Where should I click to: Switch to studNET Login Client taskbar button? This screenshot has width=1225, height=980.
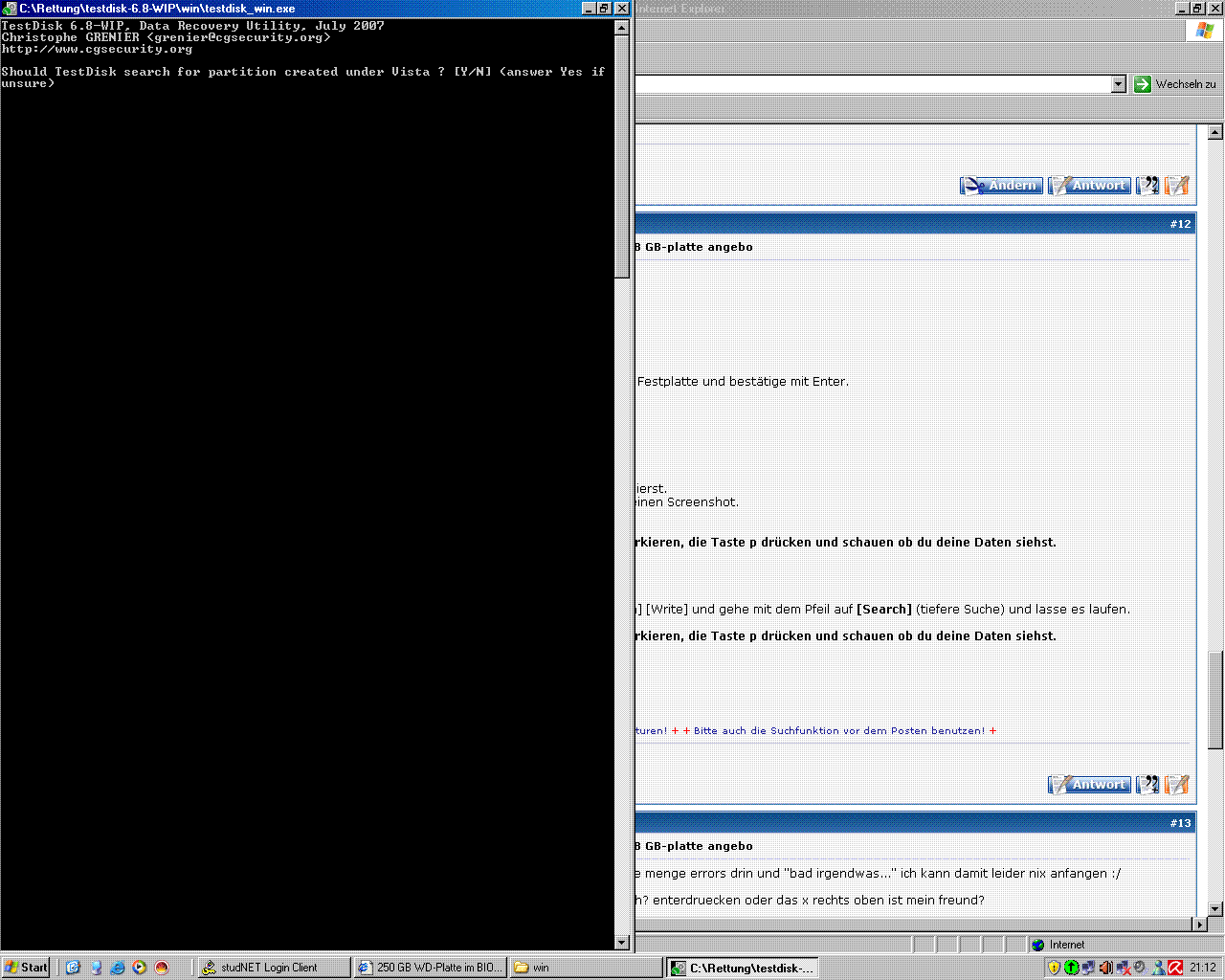click(x=275, y=968)
